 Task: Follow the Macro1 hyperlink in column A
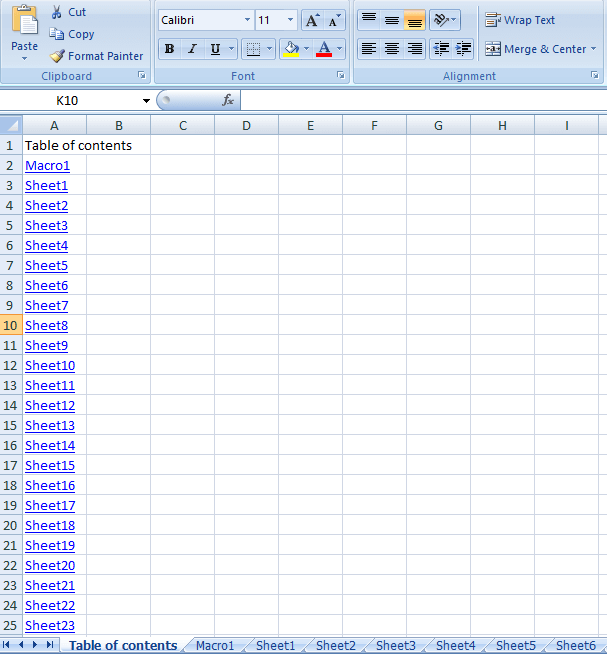[x=47, y=166]
